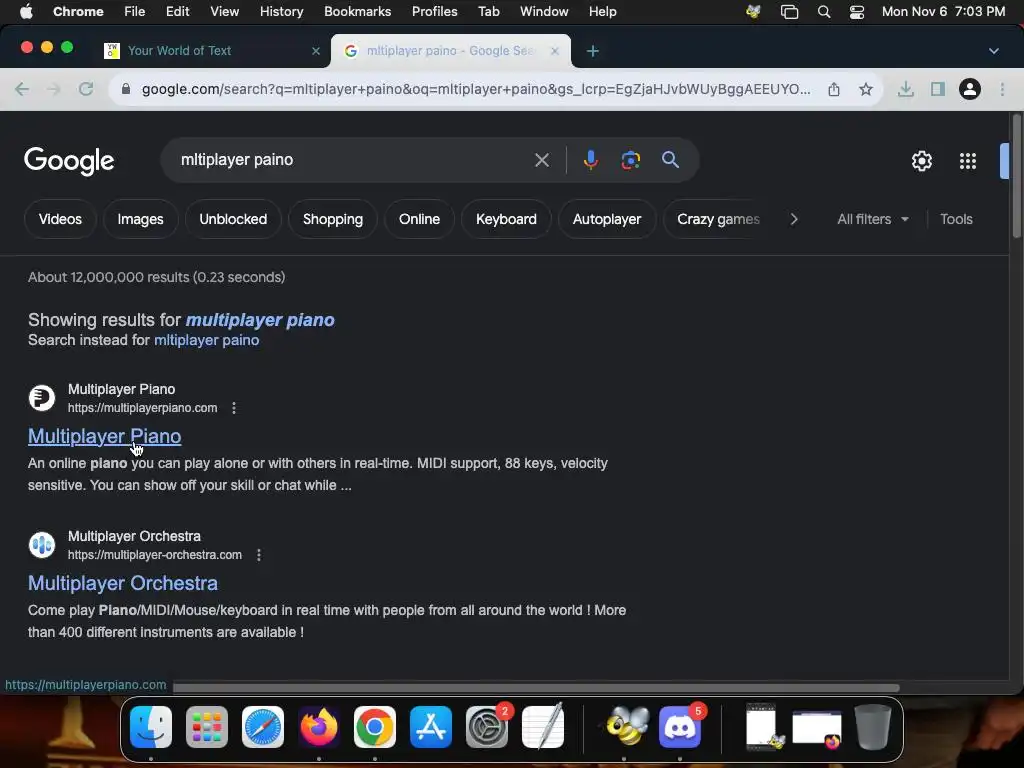Viewport: 1024px width, 768px height.
Task: Bookmark this page with star icon
Action: click(x=866, y=89)
